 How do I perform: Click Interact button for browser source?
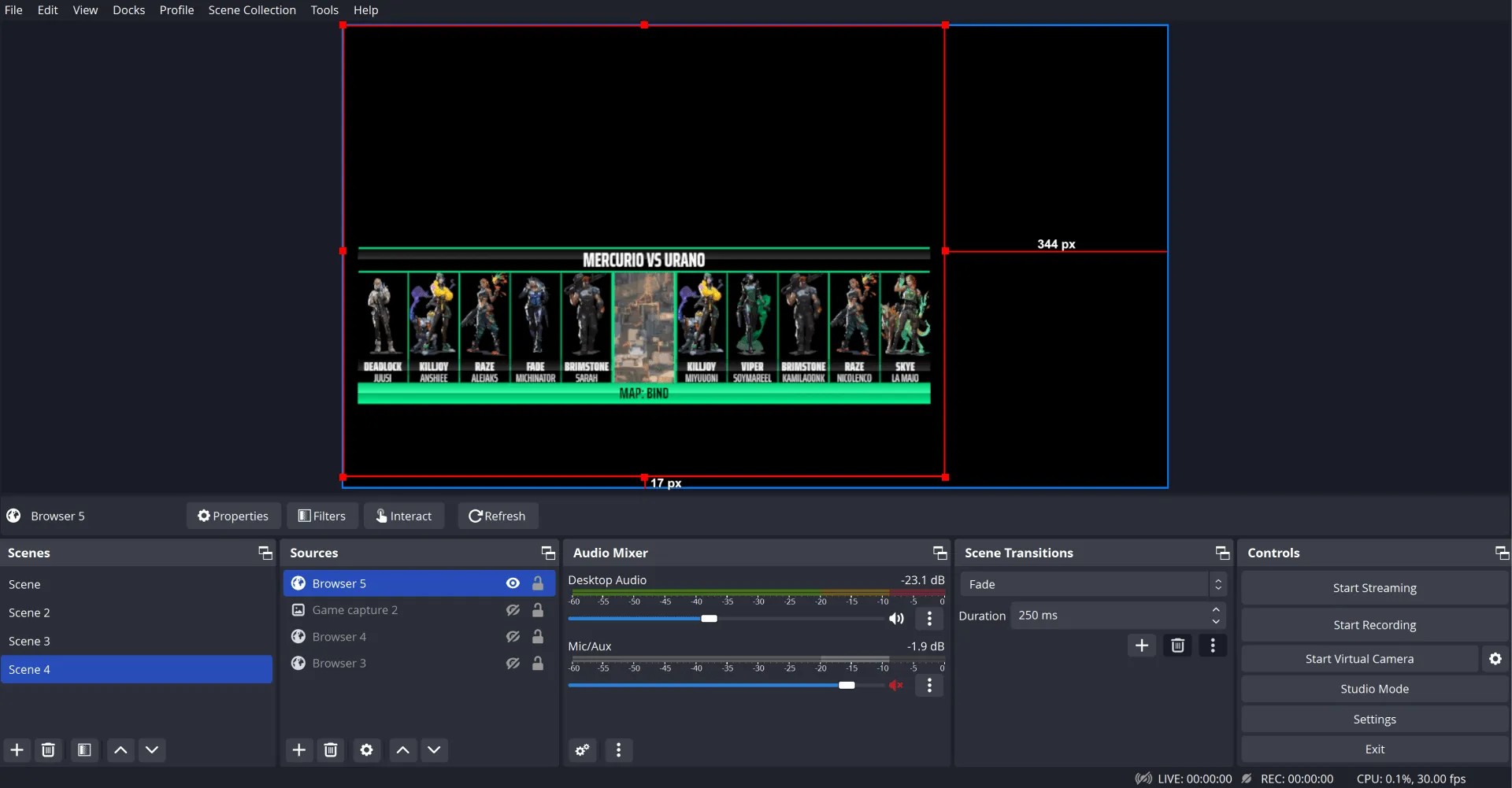404,516
